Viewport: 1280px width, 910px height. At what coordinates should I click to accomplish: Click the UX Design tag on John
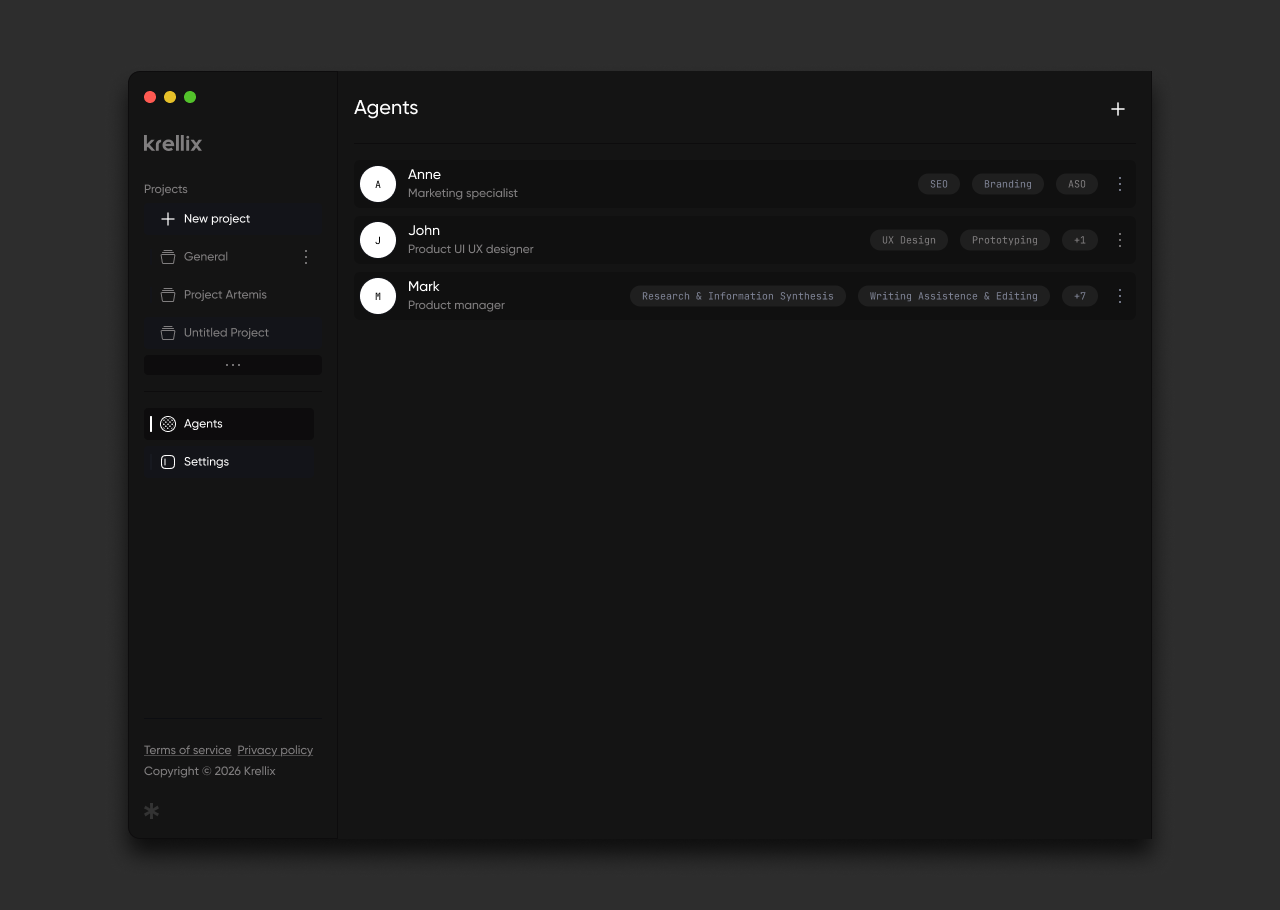[x=909, y=240]
